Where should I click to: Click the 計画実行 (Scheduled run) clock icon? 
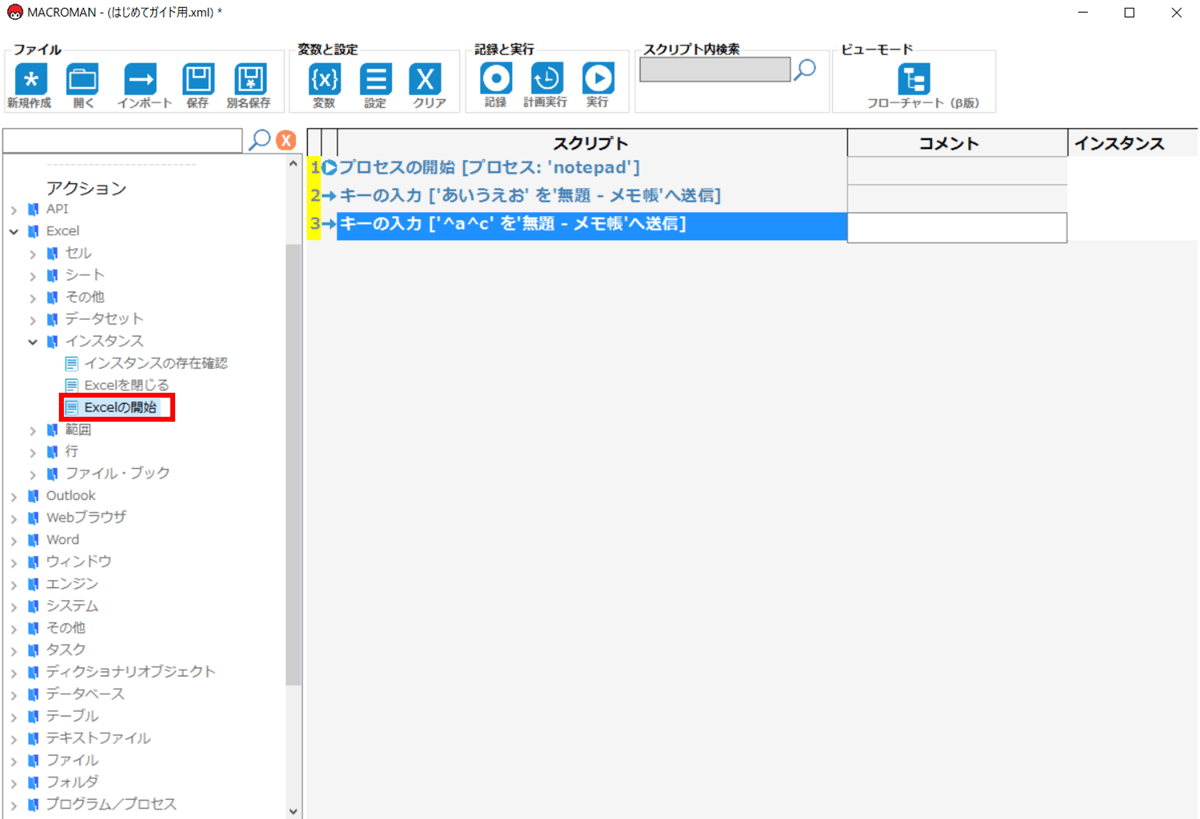546,78
